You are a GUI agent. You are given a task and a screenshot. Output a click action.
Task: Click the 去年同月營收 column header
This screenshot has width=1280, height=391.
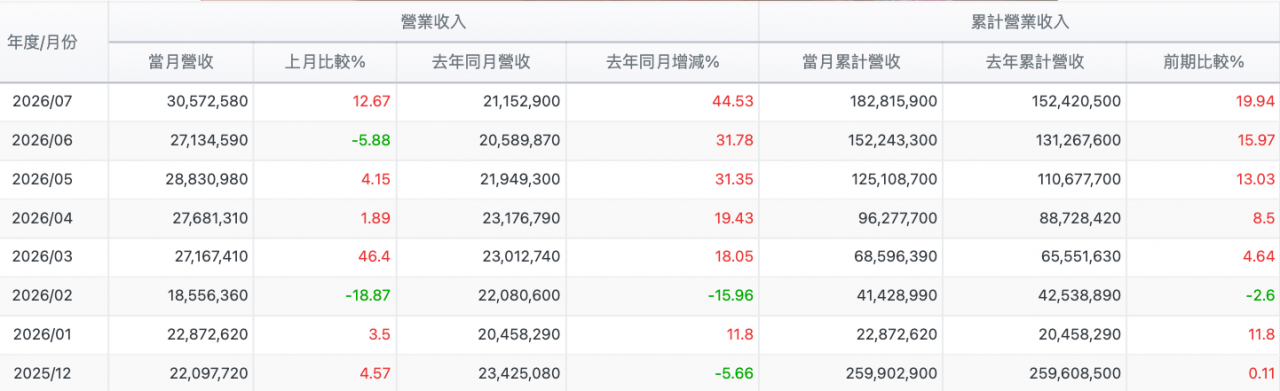(481, 62)
